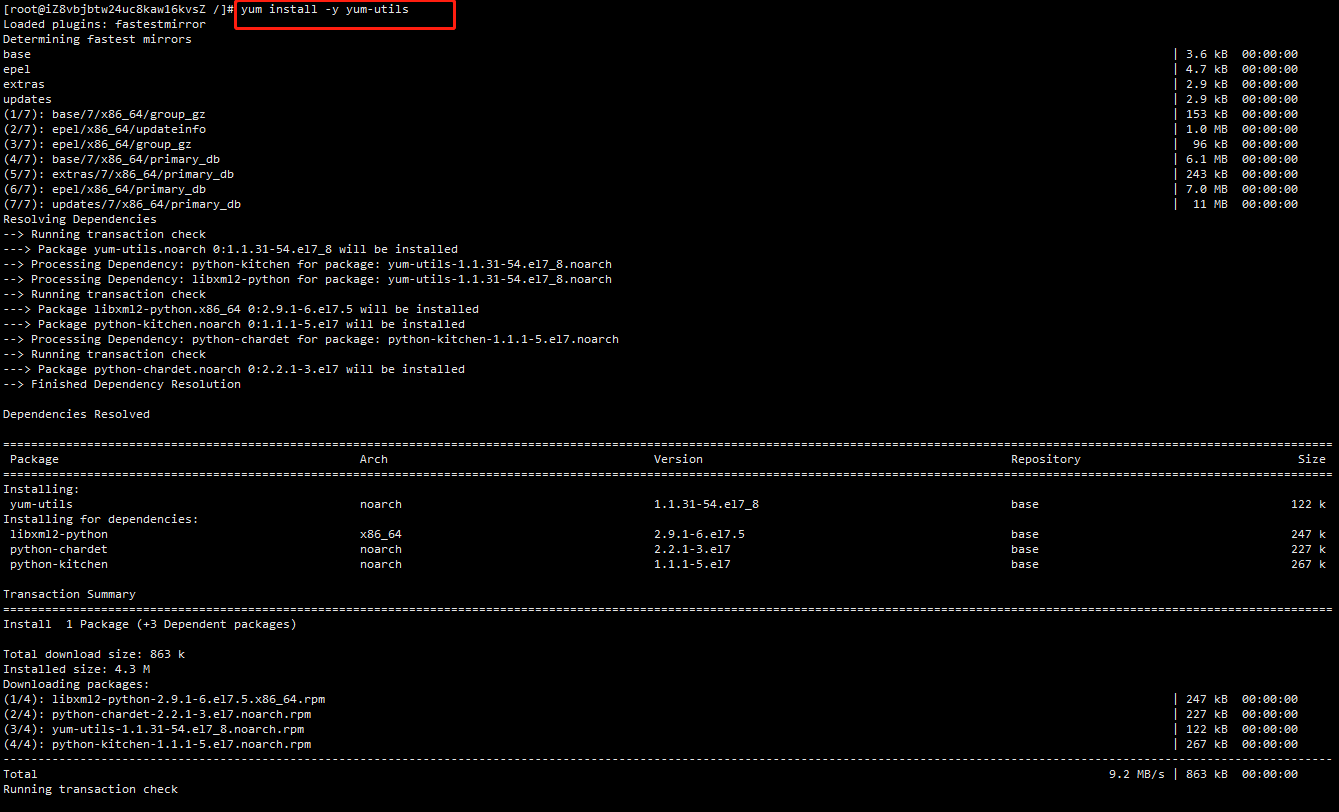Click the python-kitchen.noarch 'will be installed' line
The width and height of the screenshot is (1339, 812).
tap(234, 324)
